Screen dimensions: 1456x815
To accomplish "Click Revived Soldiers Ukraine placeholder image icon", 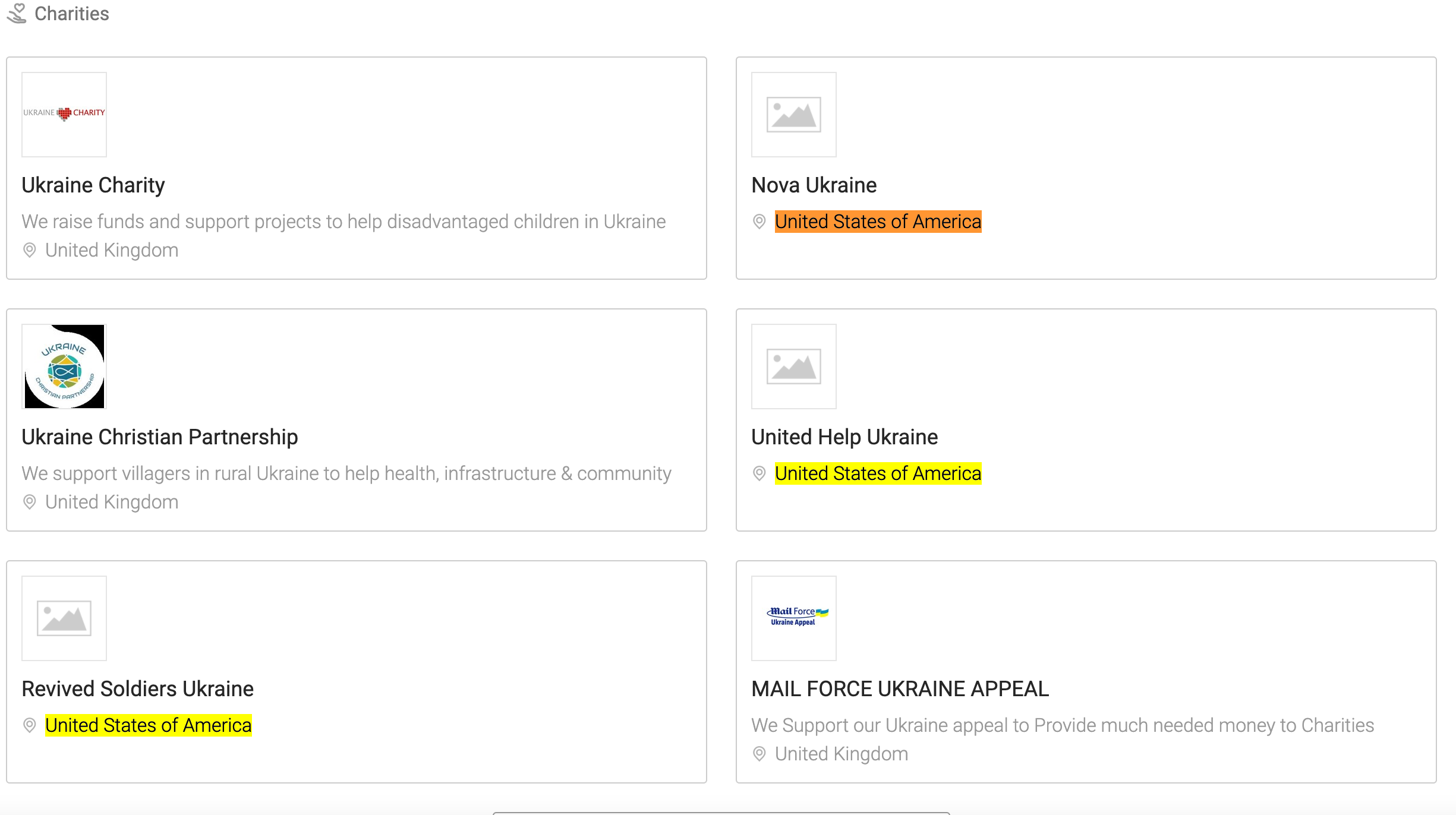I will [64, 618].
